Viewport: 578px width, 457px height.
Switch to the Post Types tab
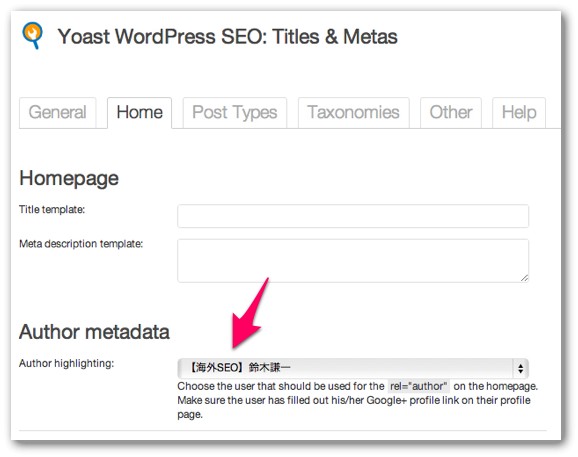(234, 112)
